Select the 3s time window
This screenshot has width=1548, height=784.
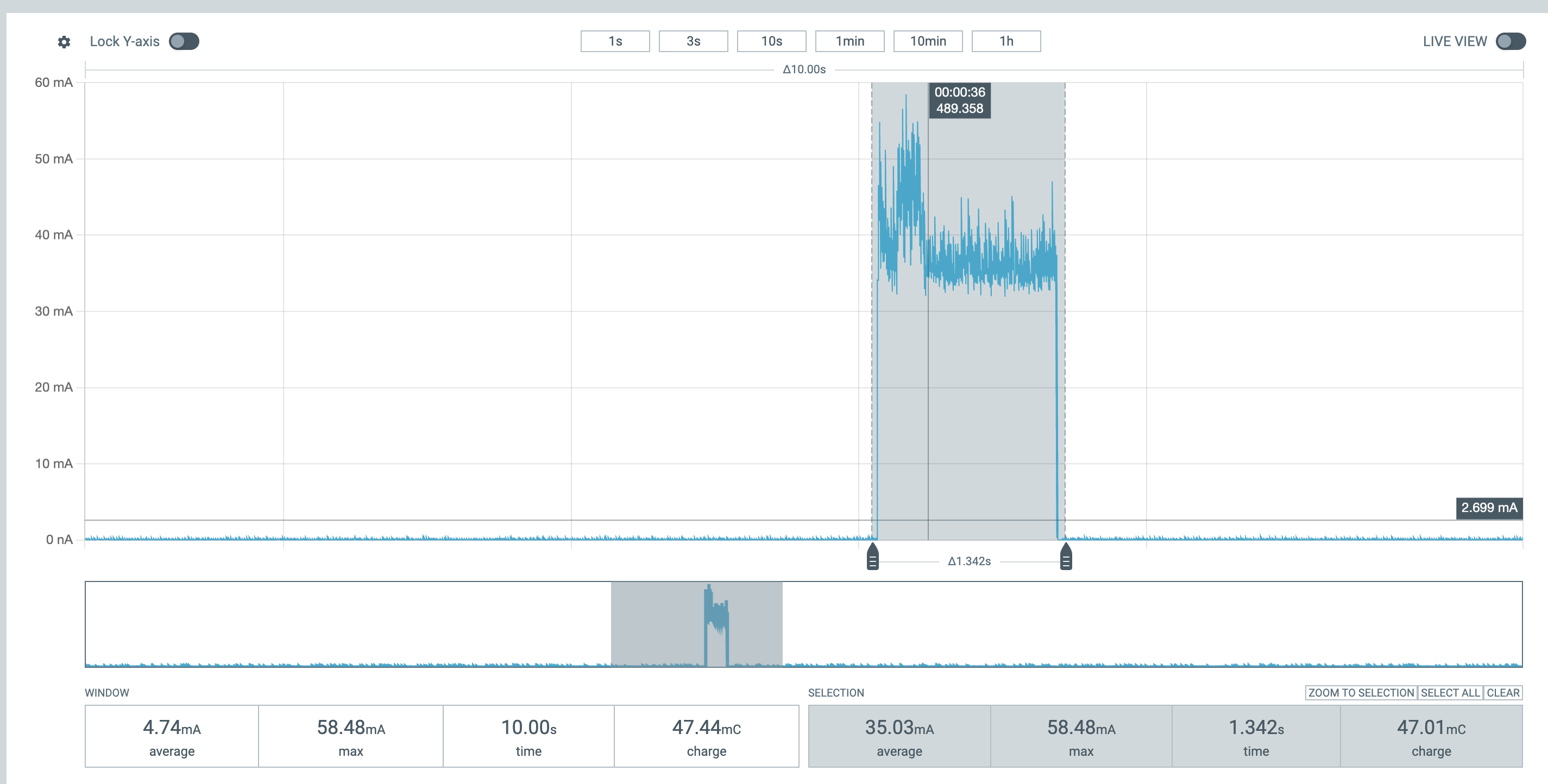coord(693,41)
